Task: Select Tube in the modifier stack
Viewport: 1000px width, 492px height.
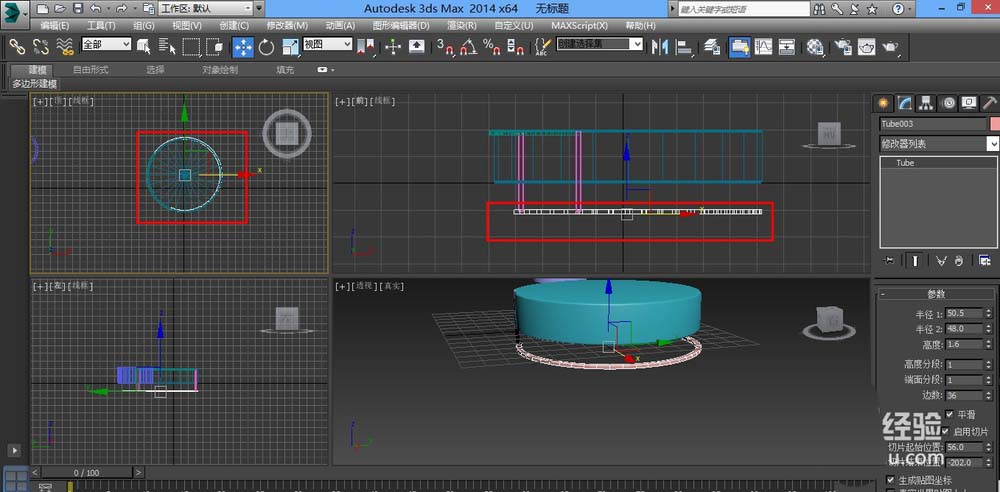Action: tap(905, 163)
